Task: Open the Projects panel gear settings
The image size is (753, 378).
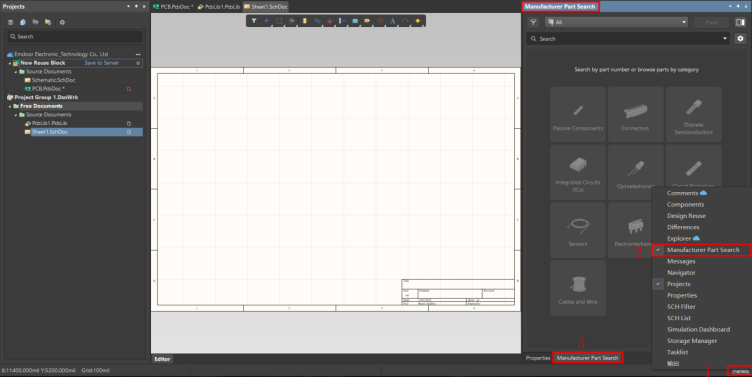Action: [x=62, y=22]
